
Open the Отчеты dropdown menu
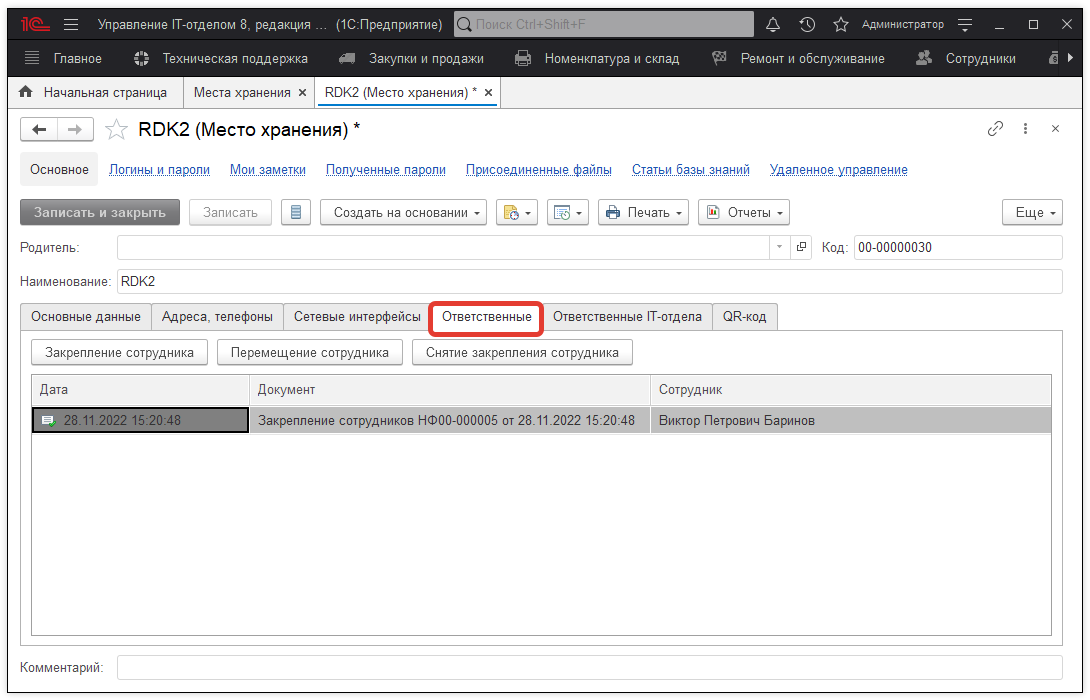pyautogui.click(x=743, y=212)
